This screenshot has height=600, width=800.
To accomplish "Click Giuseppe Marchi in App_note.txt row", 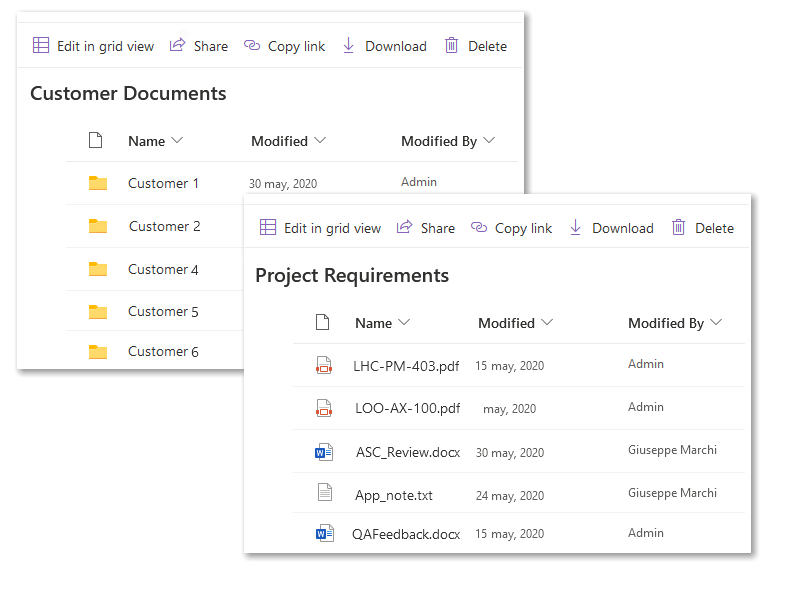I will (672, 492).
